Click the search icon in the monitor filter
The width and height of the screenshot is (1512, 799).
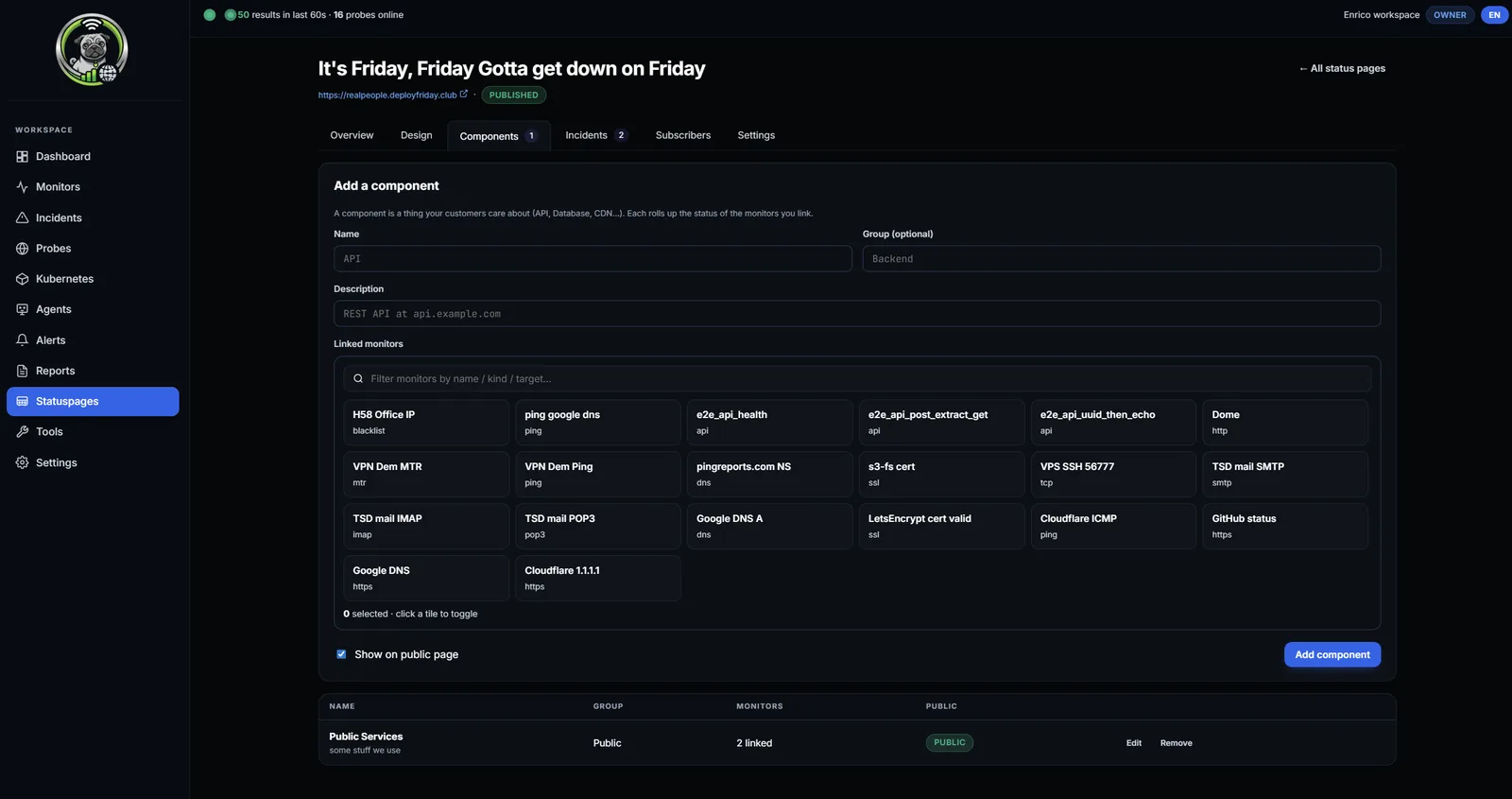coord(358,379)
